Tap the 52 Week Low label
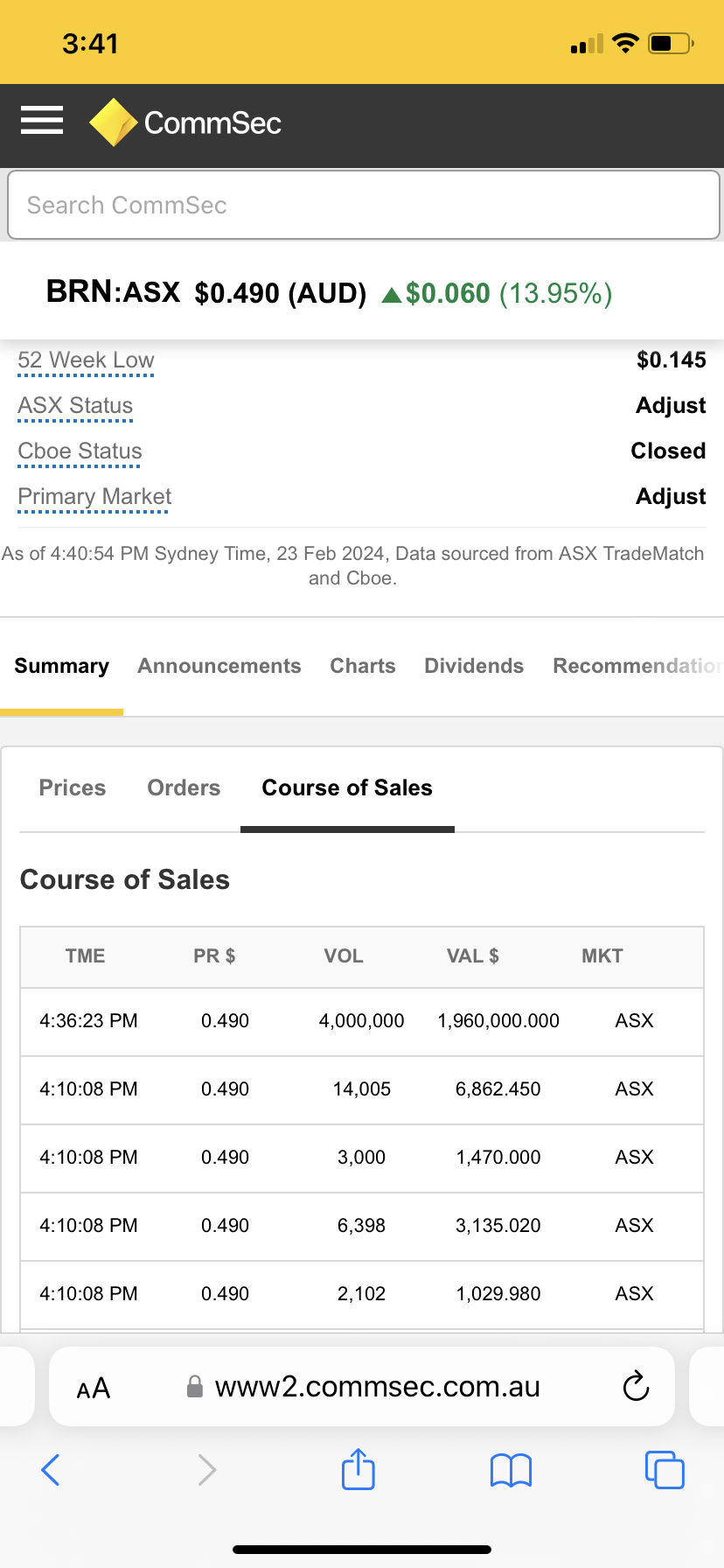The image size is (724, 1568). click(86, 360)
